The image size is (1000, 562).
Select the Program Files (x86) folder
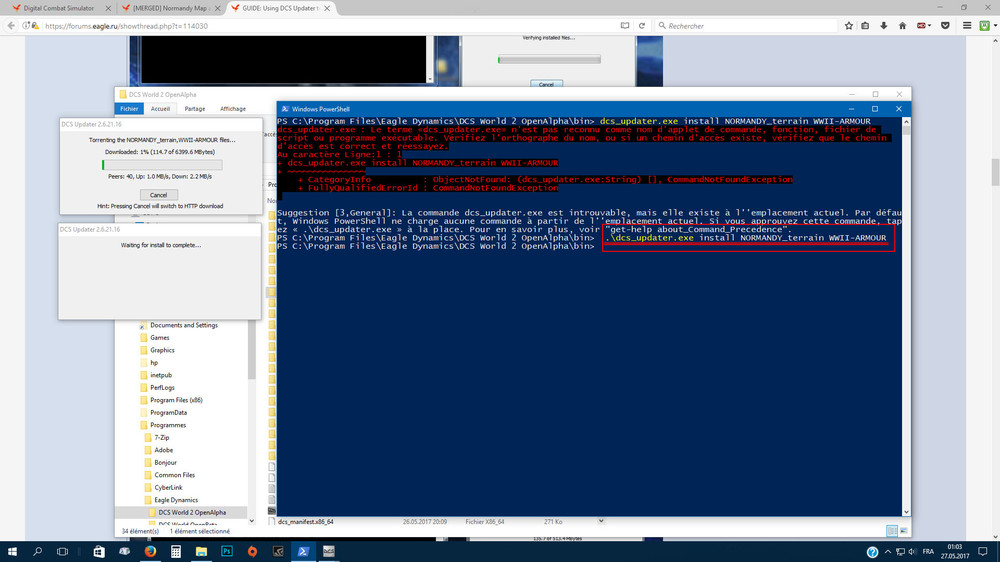coord(176,400)
